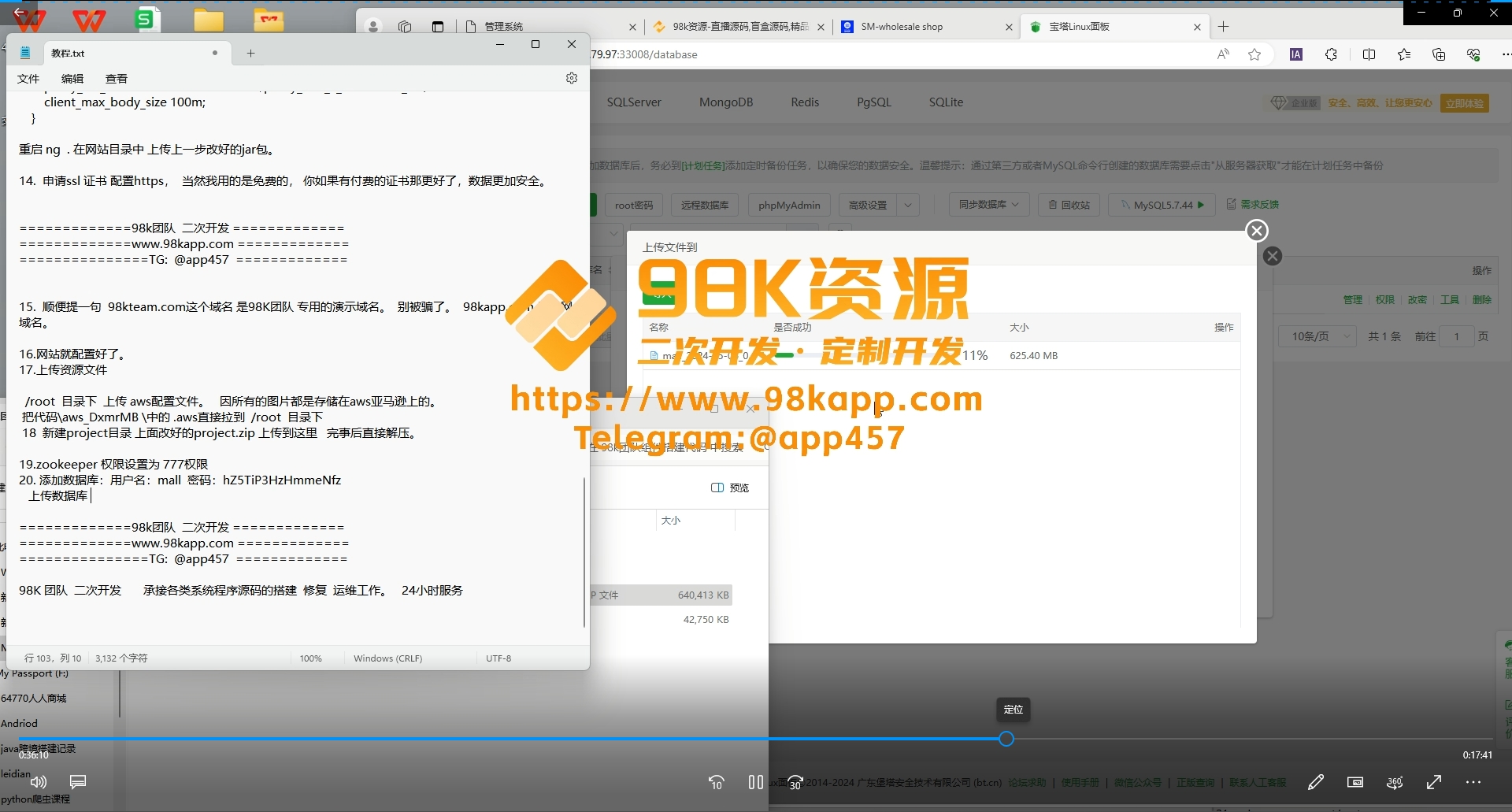Switch to the 宝塔Linux面板 browser tab

tap(1114, 27)
